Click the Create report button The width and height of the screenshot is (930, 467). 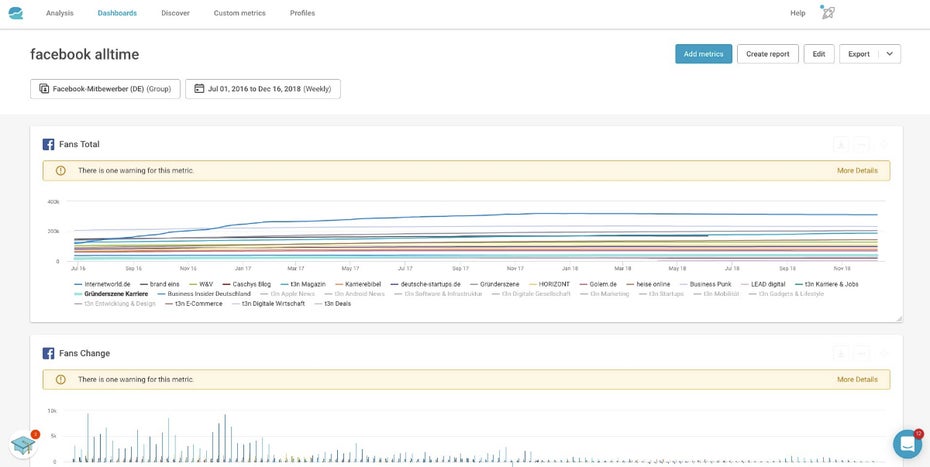tap(767, 54)
